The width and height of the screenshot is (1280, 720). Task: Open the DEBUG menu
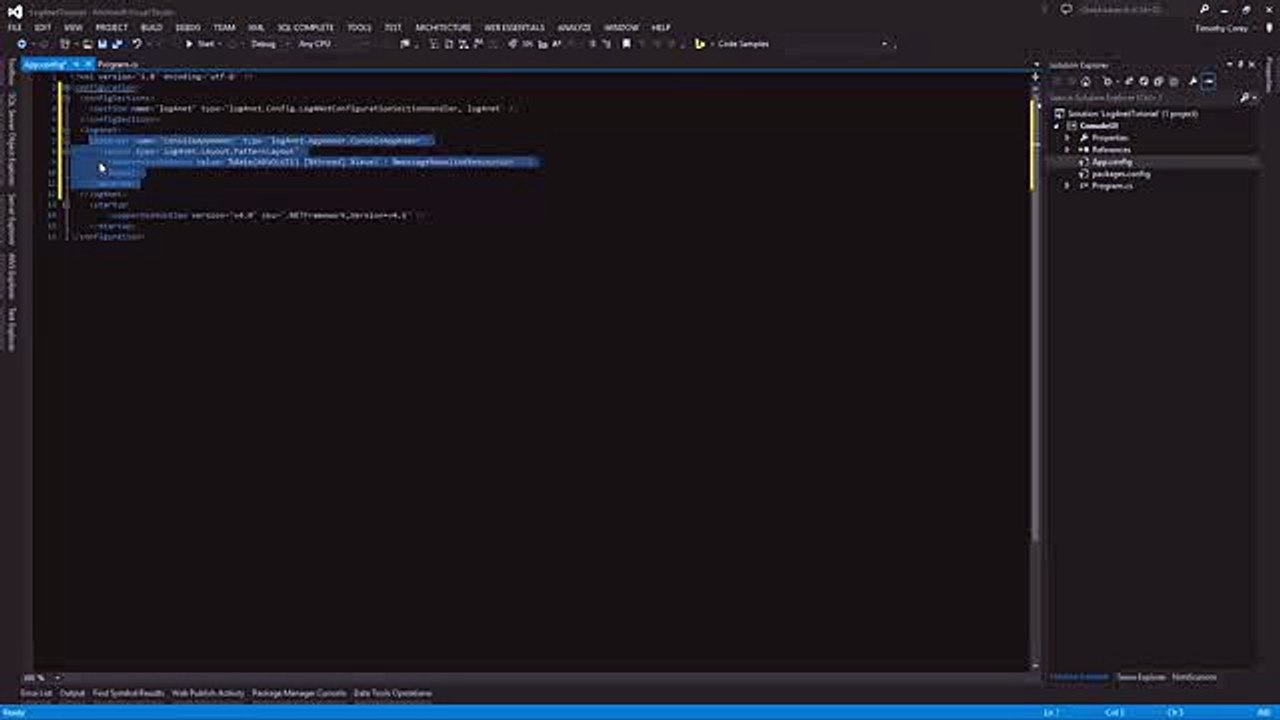tap(188, 28)
